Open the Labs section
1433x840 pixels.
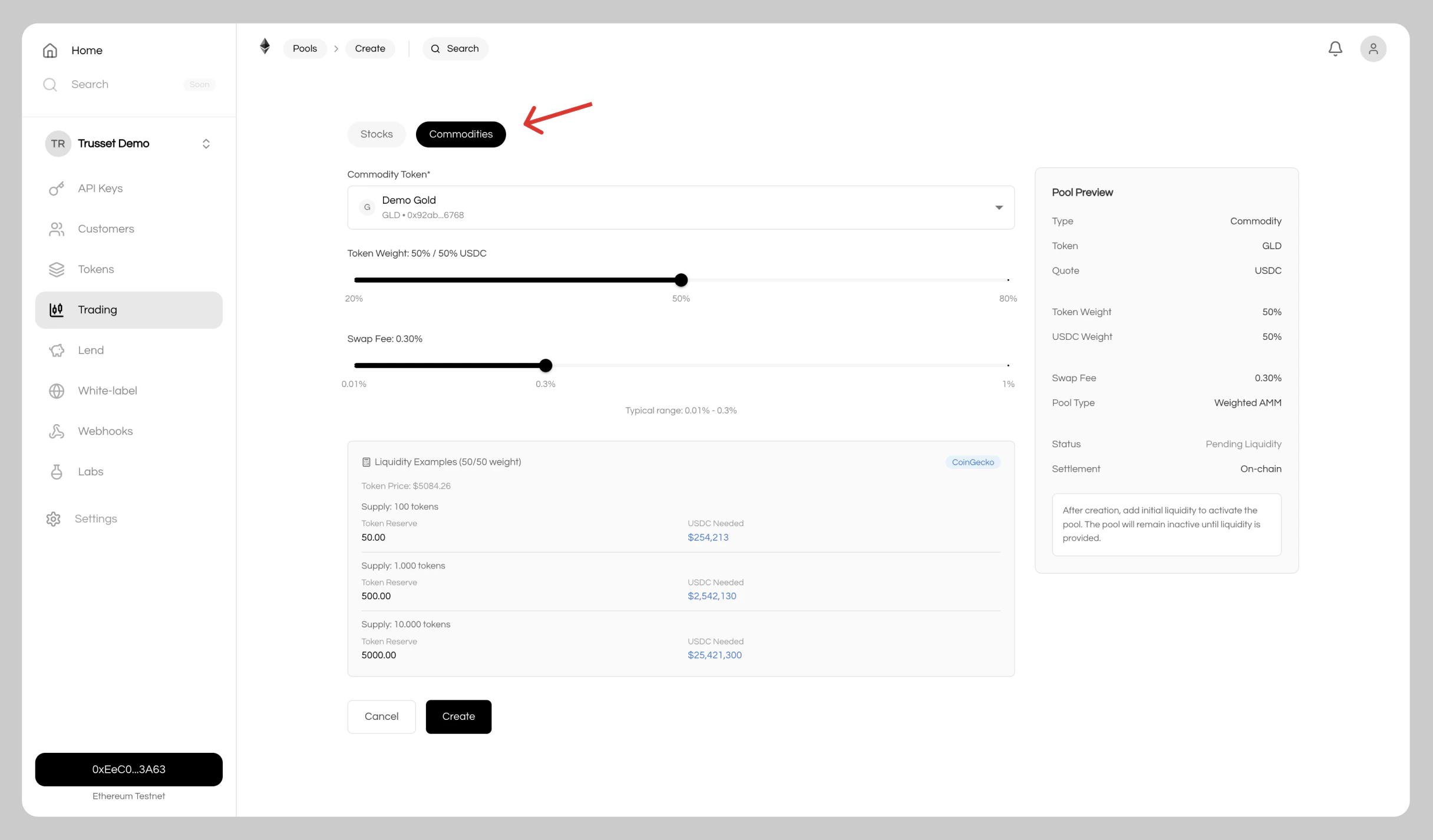click(90, 471)
